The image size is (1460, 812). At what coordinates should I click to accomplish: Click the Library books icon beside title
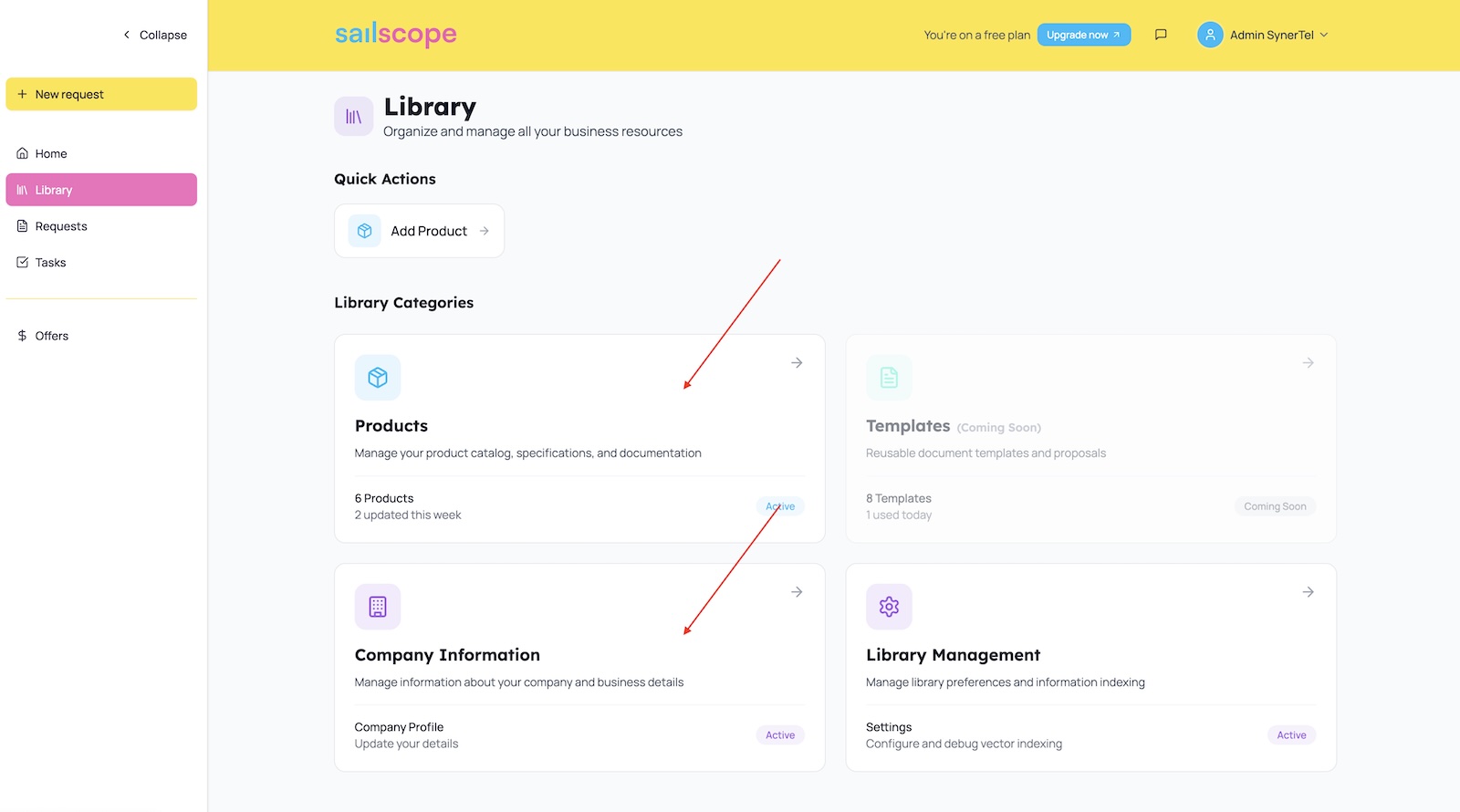(354, 117)
